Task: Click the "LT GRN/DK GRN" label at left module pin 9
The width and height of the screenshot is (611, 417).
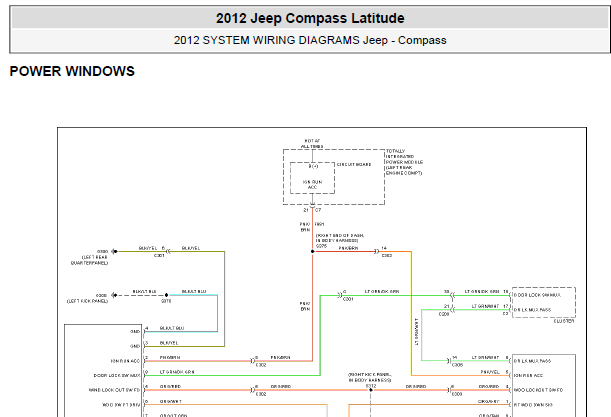Action: coord(177,372)
